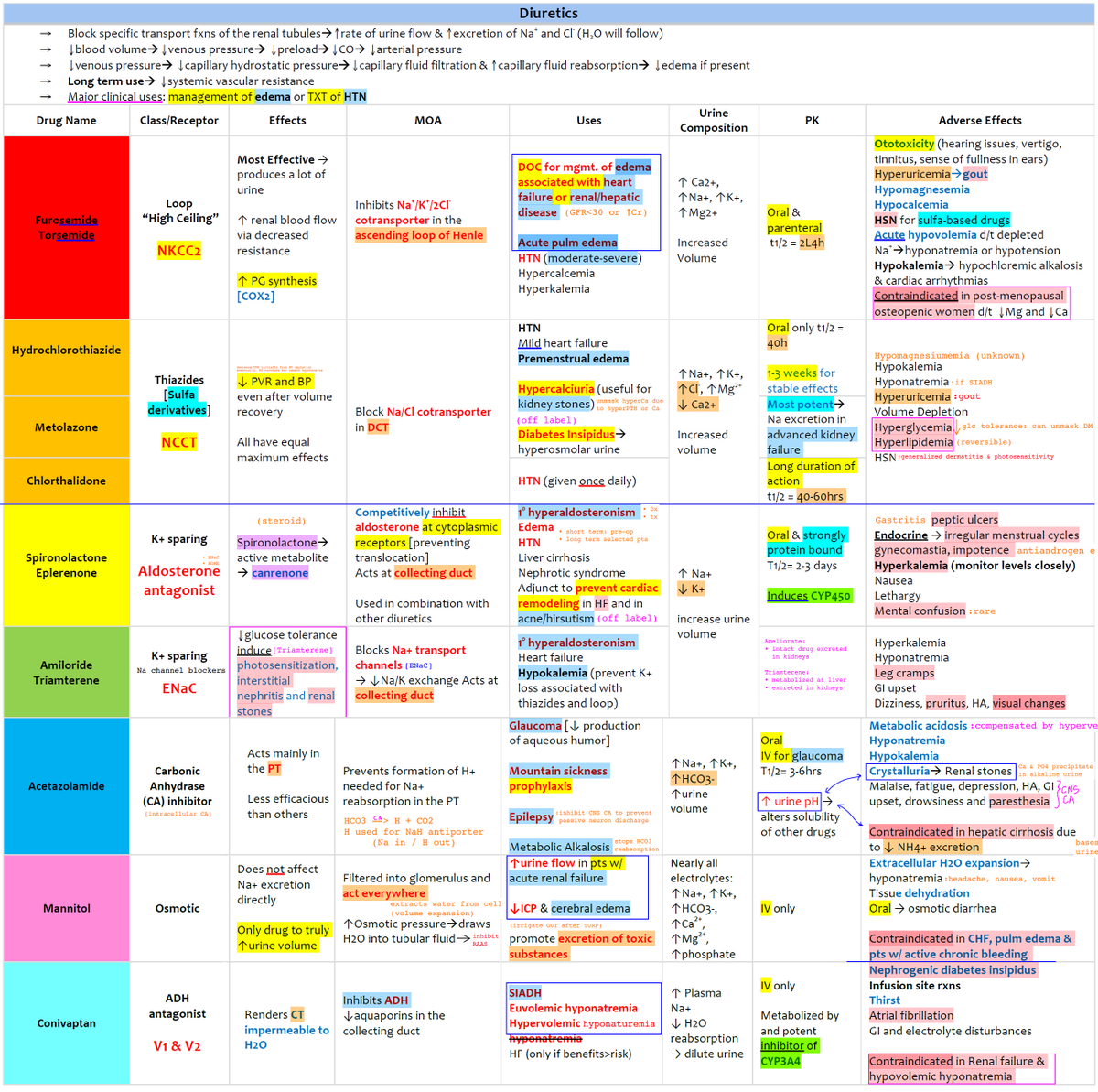The width and height of the screenshot is (1098, 1092).
Task: Click the 'Lethargy' adverse effect
Action: (897, 596)
